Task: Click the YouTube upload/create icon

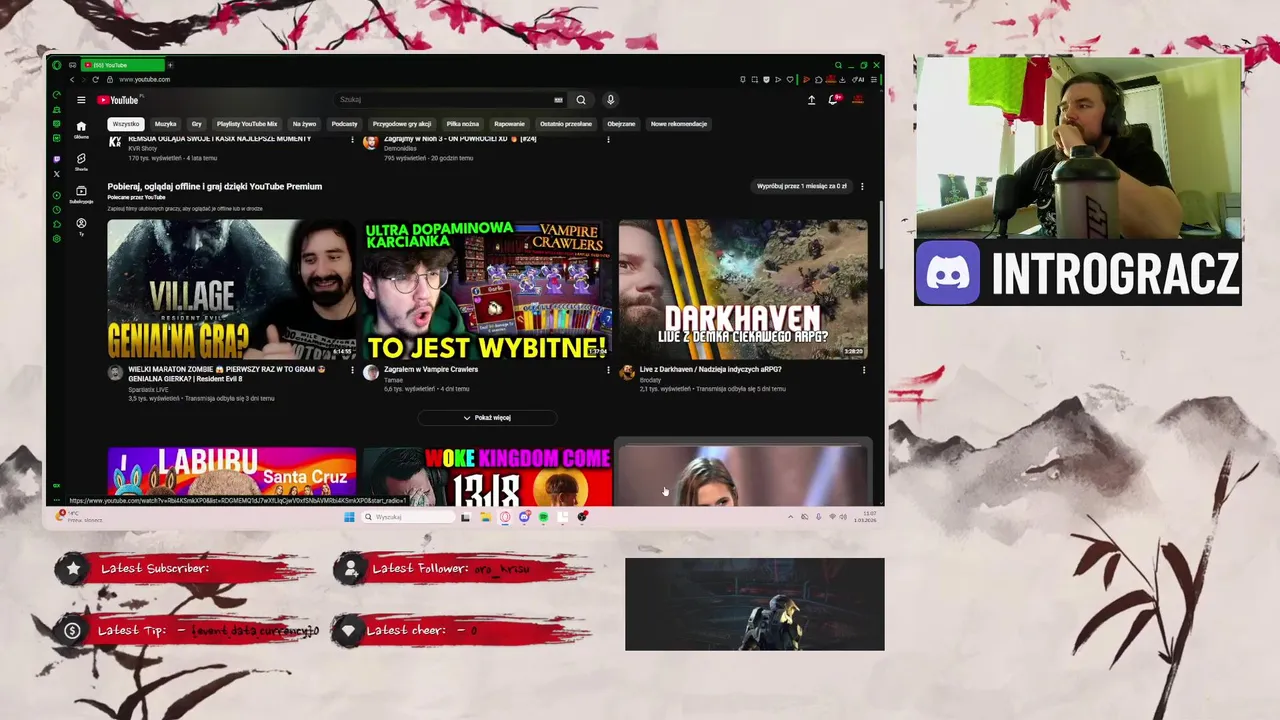Action: 811,100
